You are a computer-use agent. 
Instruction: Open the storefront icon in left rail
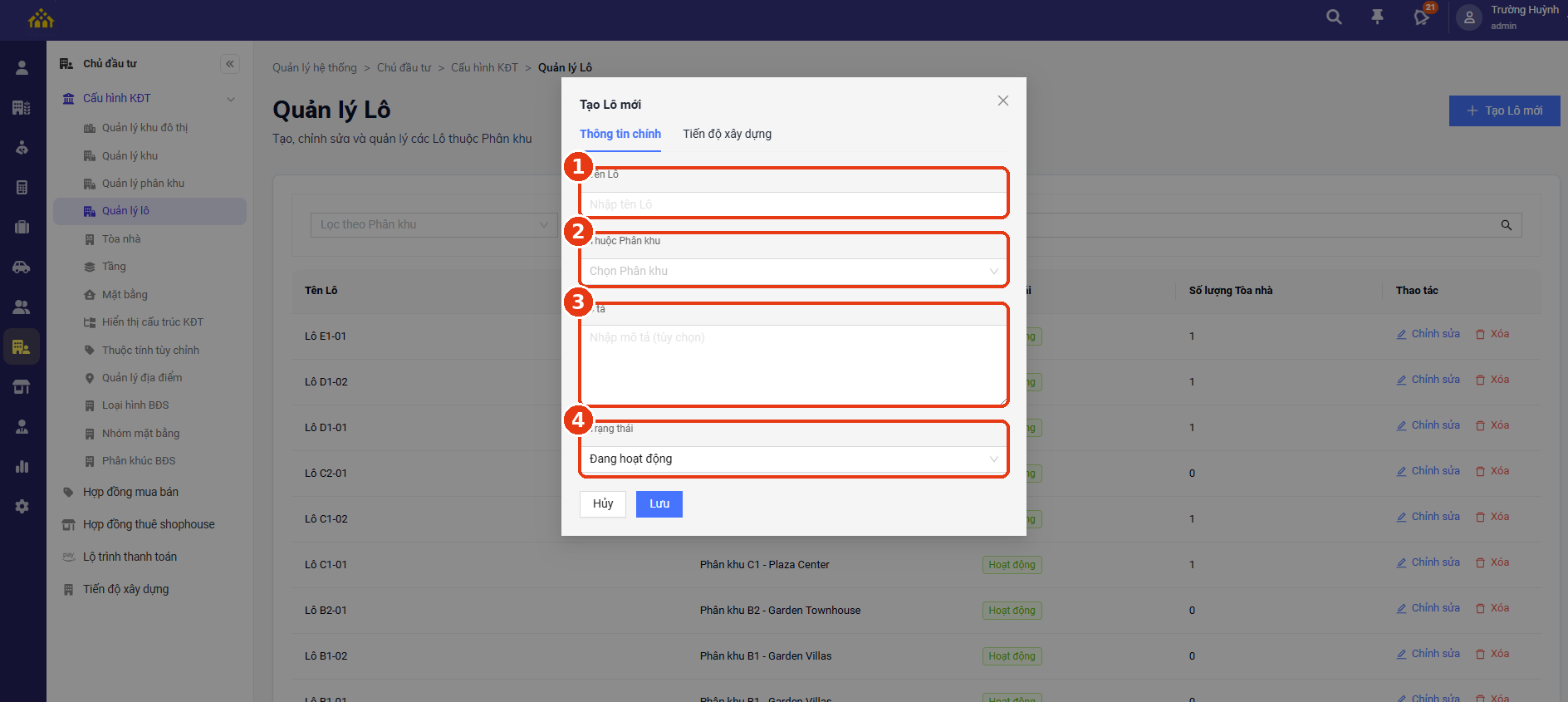pos(22,387)
